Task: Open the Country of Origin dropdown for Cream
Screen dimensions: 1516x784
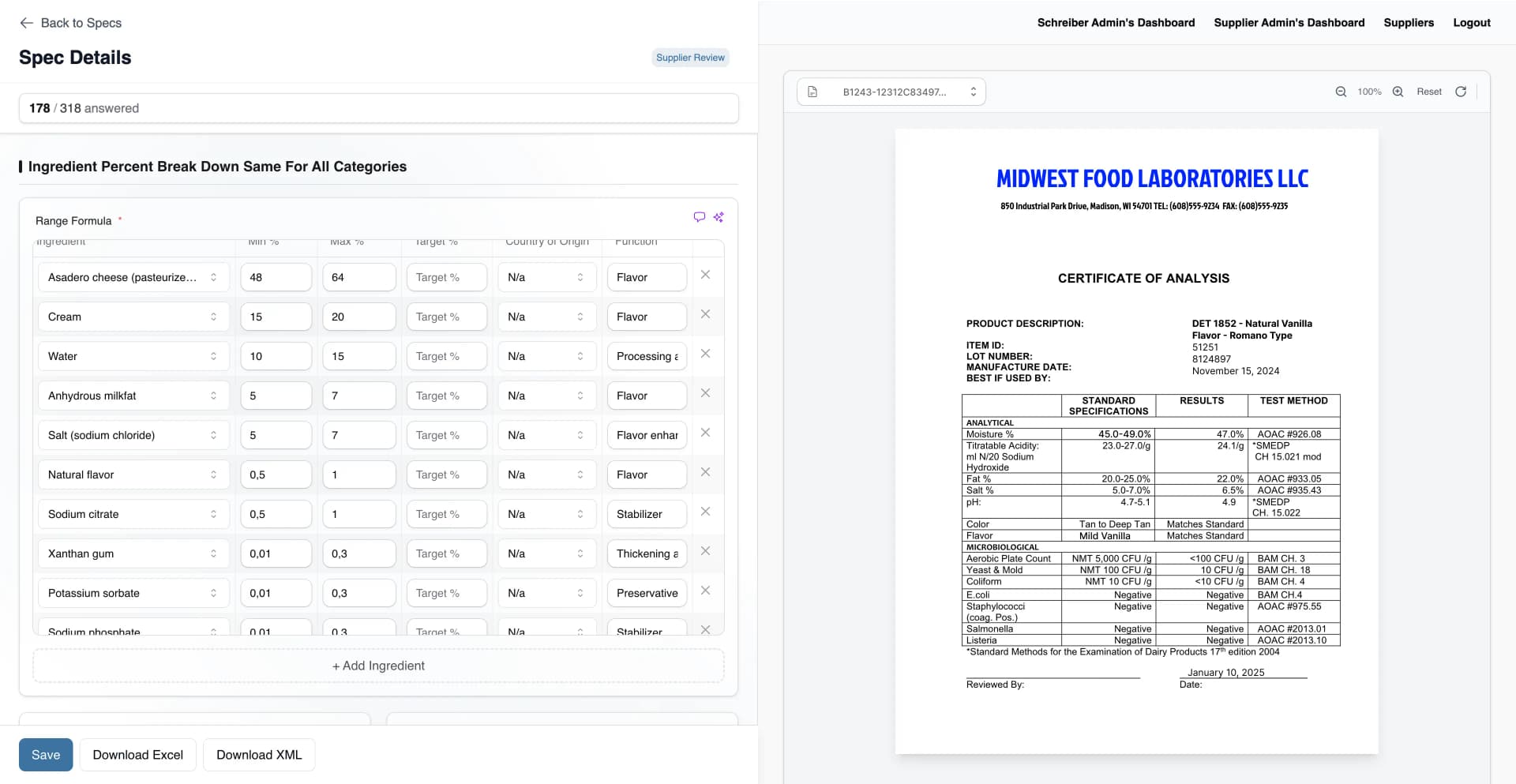Action: pos(581,317)
